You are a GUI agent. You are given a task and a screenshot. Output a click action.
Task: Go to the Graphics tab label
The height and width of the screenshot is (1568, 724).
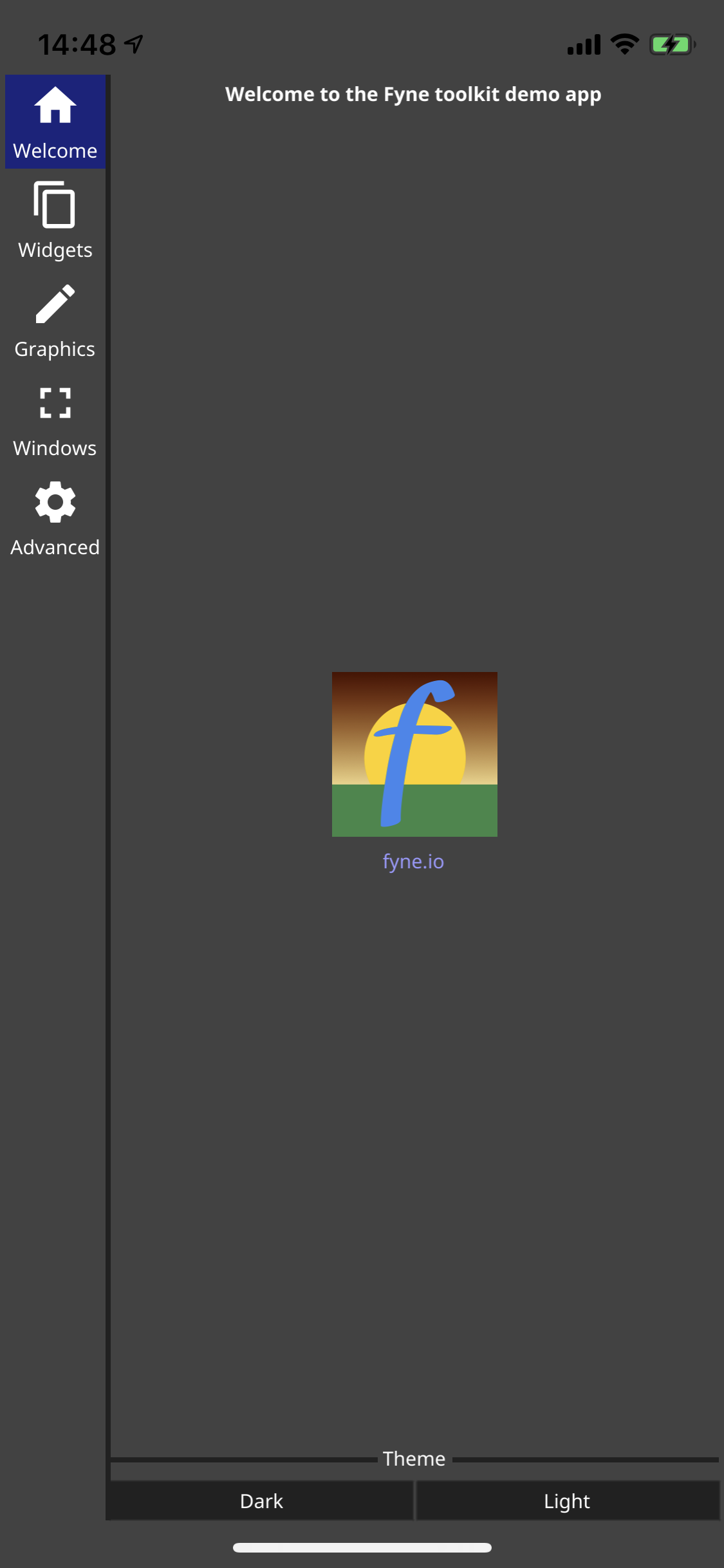click(x=55, y=349)
